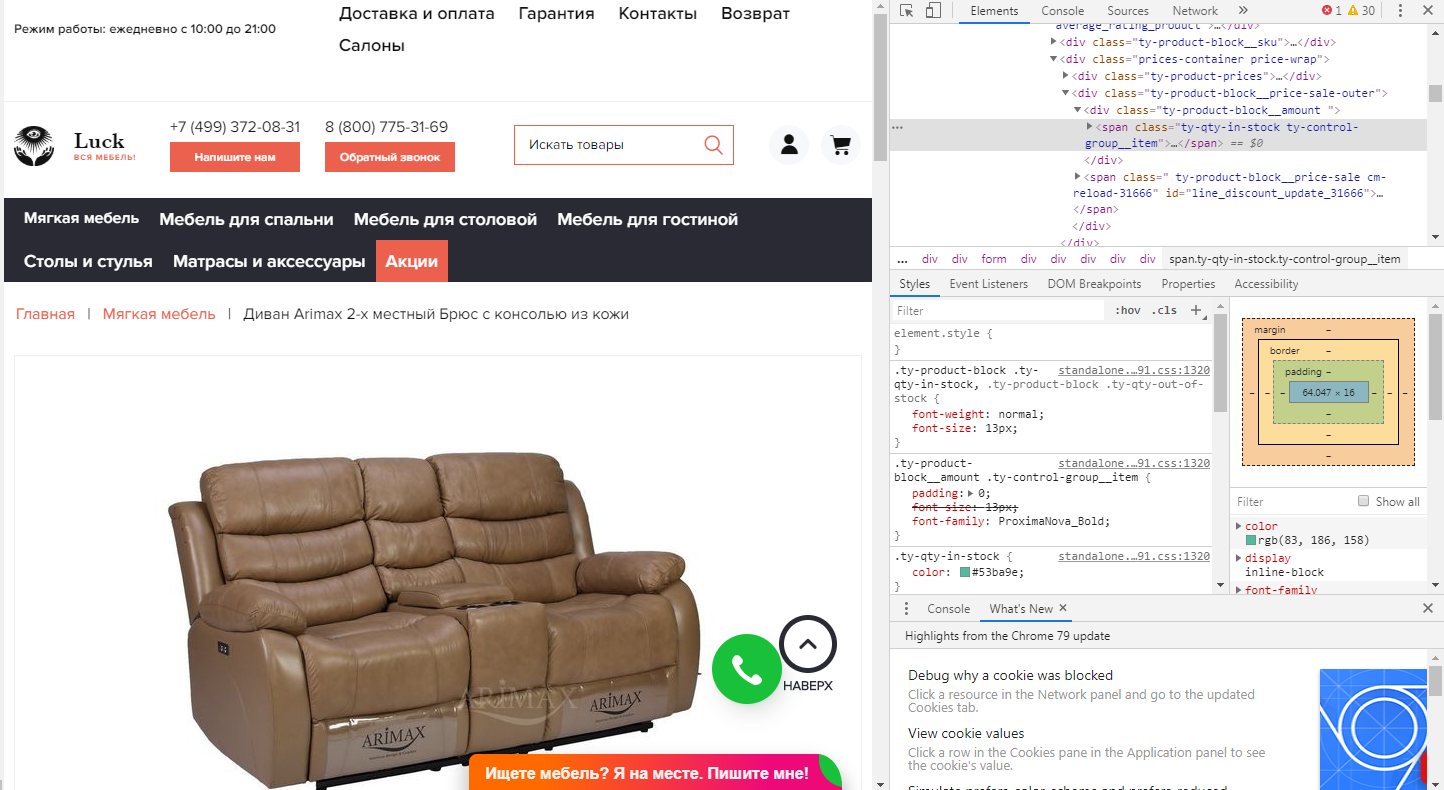Expand the selected ty-qty-in-stock span
The height and width of the screenshot is (790, 1444).
pos(1090,127)
